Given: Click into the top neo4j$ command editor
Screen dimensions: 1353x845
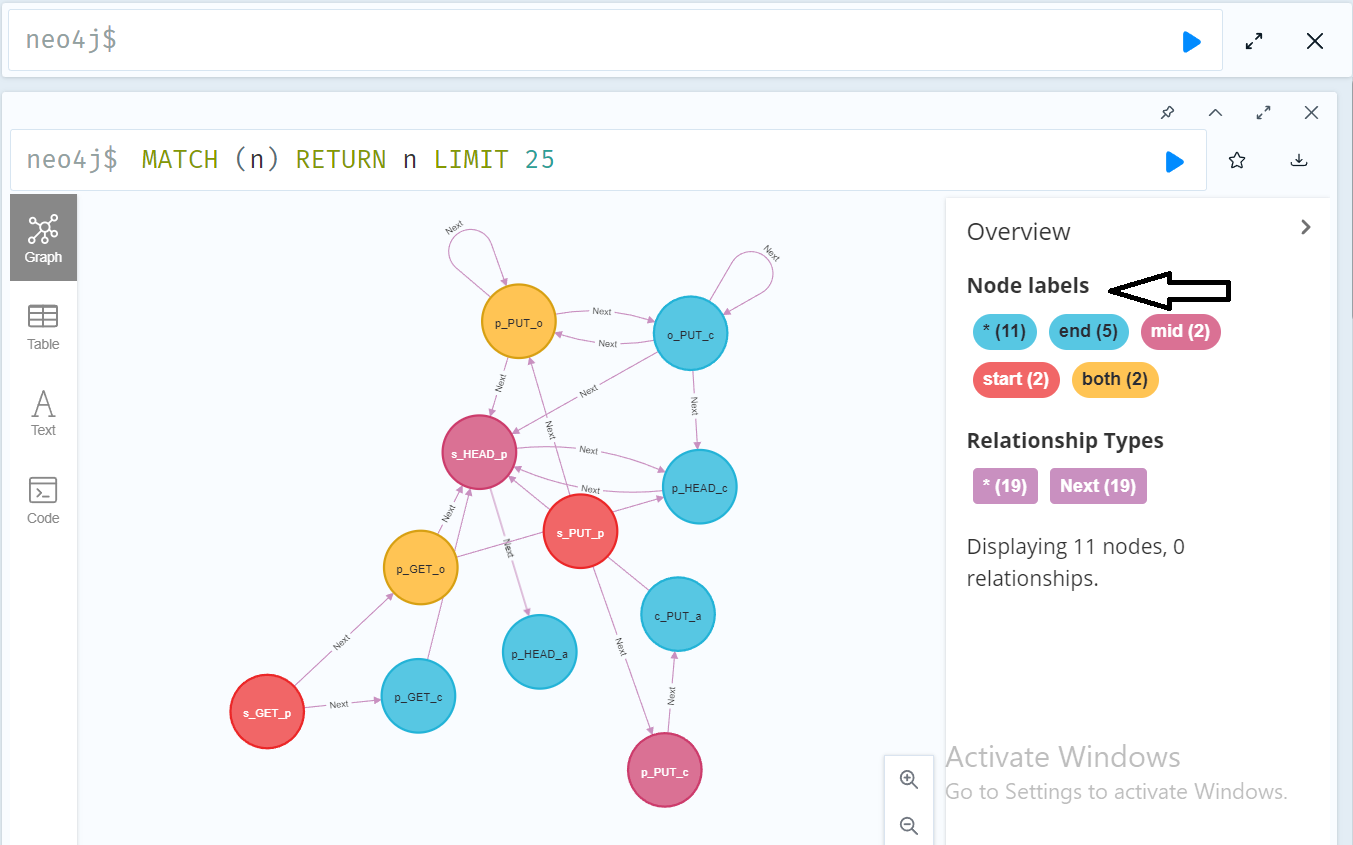Looking at the screenshot, I should click(x=600, y=41).
